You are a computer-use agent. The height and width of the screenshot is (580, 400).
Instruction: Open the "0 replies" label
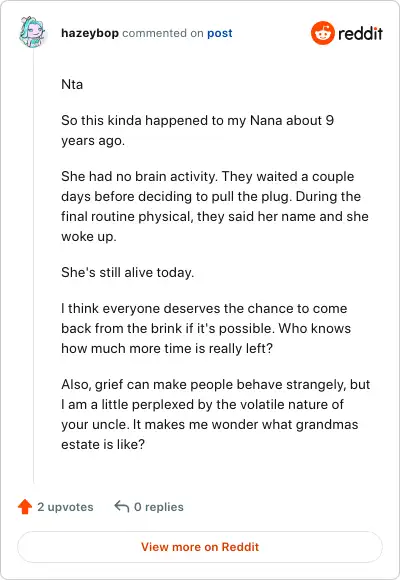[159, 507]
